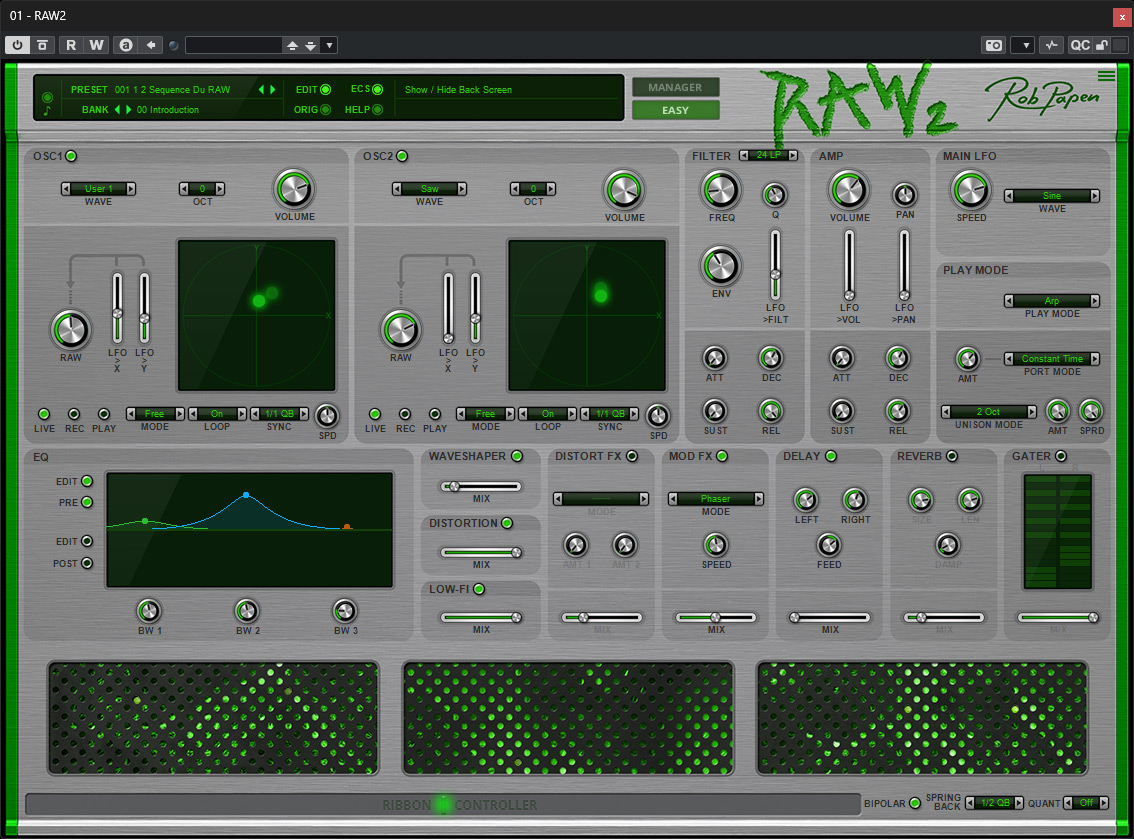Select the next preset arrow
The height and width of the screenshot is (839, 1134).
pyautogui.click(x=273, y=90)
